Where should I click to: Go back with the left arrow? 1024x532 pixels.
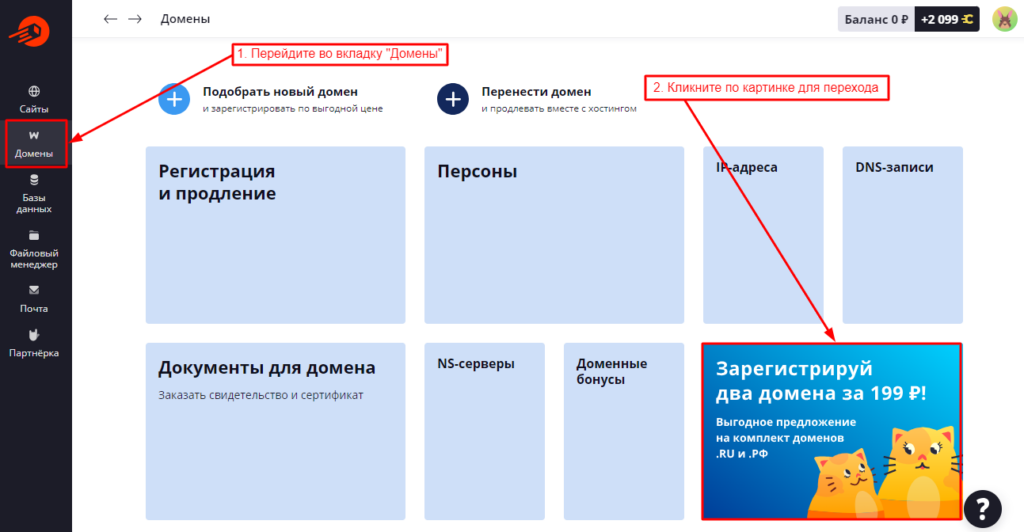click(110, 19)
